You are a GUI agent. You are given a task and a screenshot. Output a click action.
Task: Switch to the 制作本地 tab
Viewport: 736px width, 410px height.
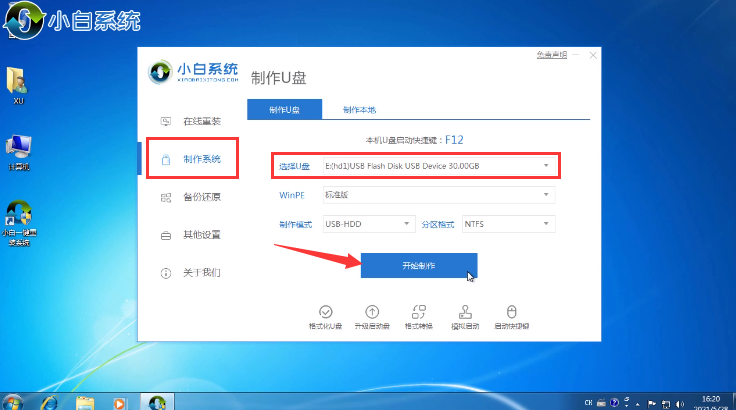(359, 109)
